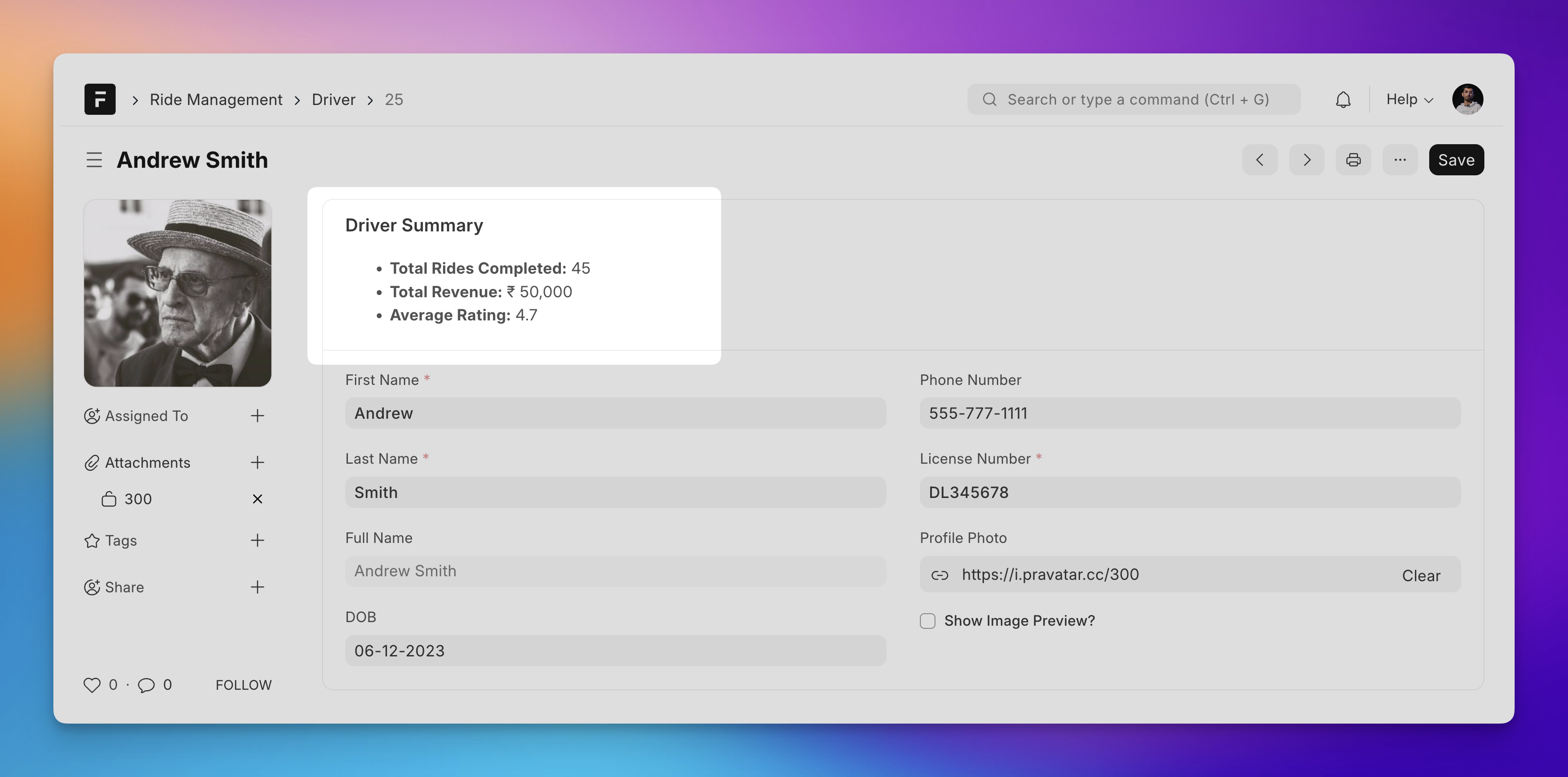Open the Help dropdown menu

point(1410,99)
